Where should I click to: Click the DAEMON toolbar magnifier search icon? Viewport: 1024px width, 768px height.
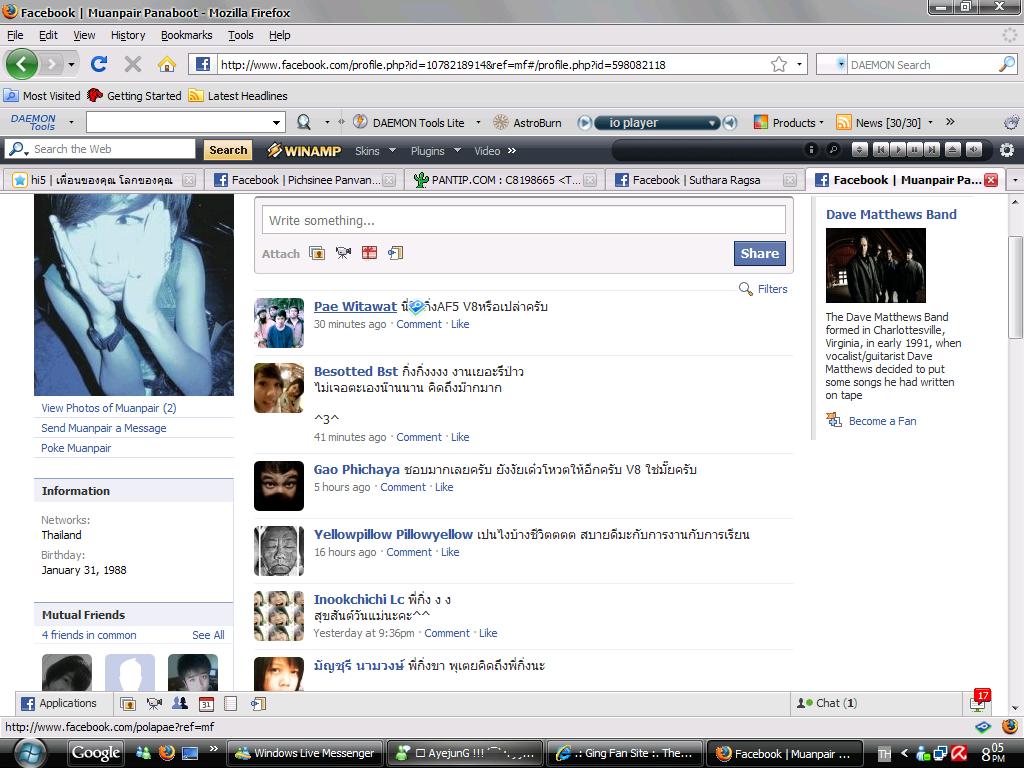304,122
